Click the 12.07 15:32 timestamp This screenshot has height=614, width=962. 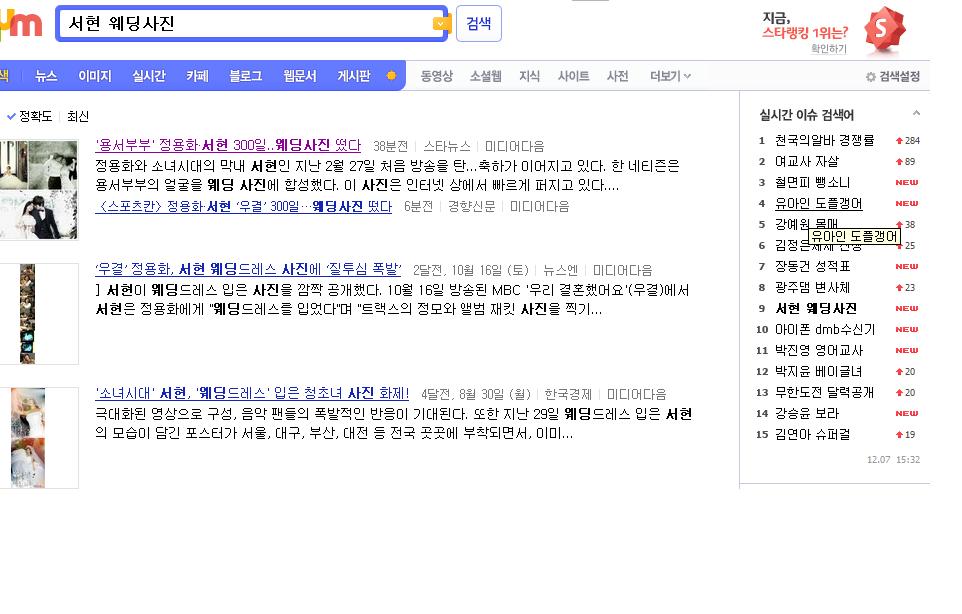[893, 459]
